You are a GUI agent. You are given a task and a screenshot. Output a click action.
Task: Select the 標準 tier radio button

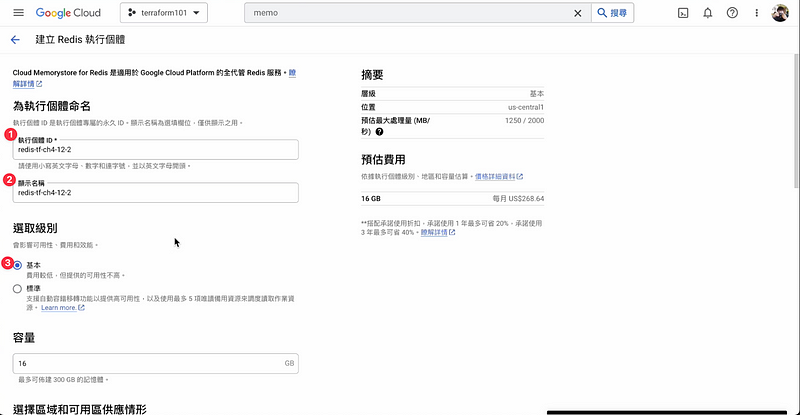tap(17, 289)
